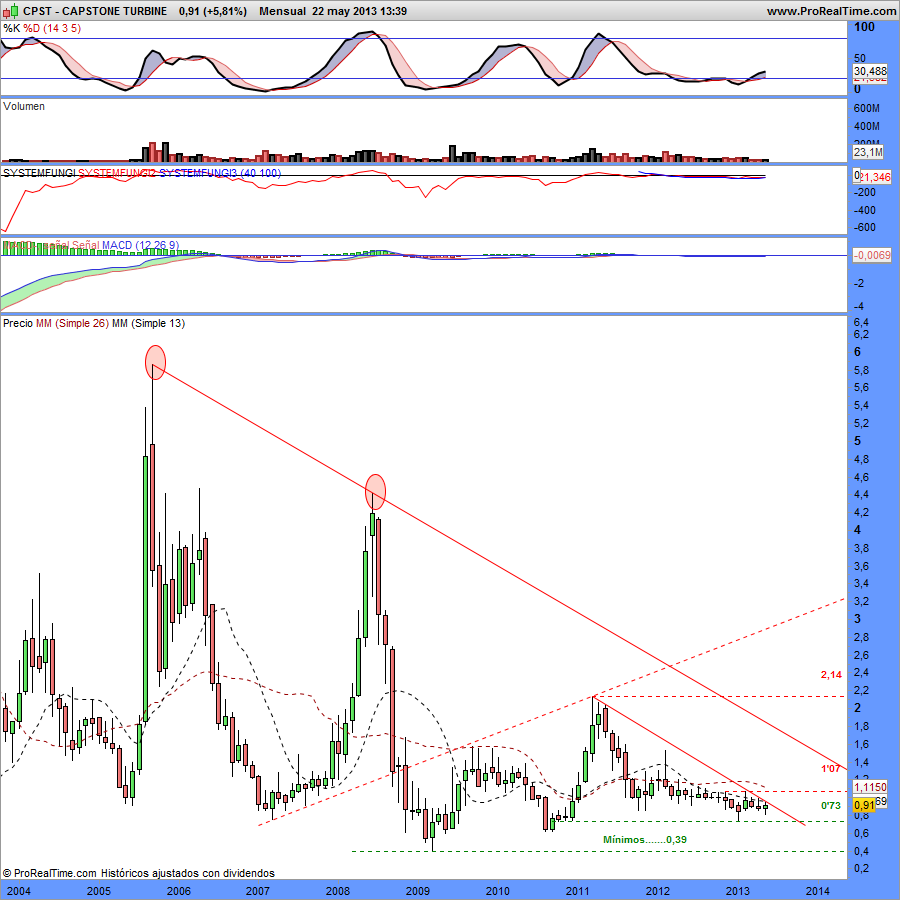Click the '4,4' price axis label
This screenshot has height=900, width=900.
(x=862, y=494)
